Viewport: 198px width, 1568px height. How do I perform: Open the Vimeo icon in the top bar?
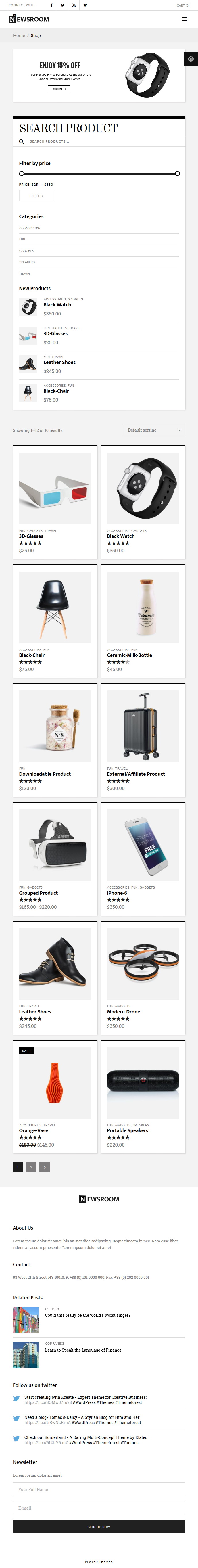pos(85,5)
